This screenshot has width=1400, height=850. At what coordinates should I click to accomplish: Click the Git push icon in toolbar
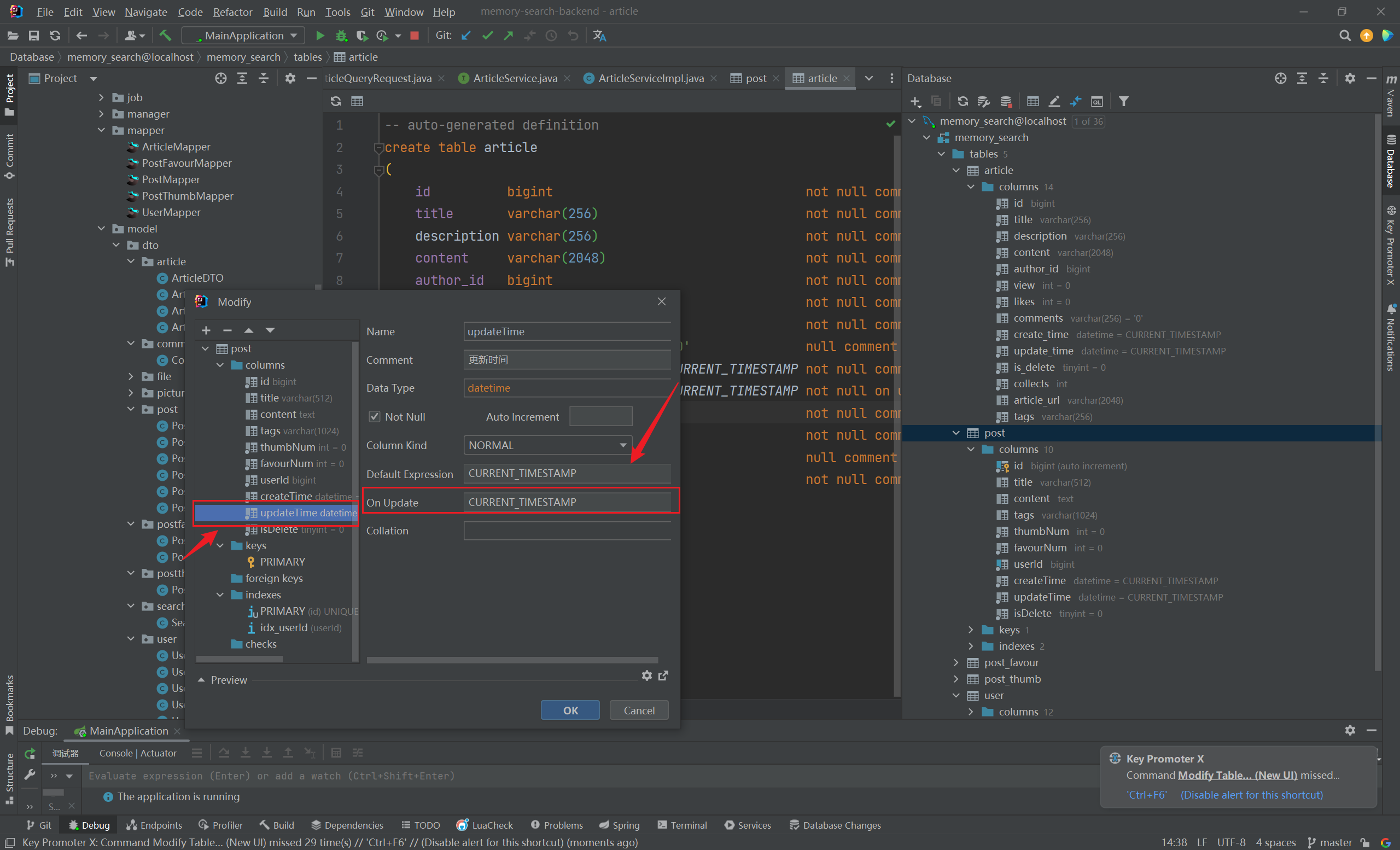click(510, 36)
